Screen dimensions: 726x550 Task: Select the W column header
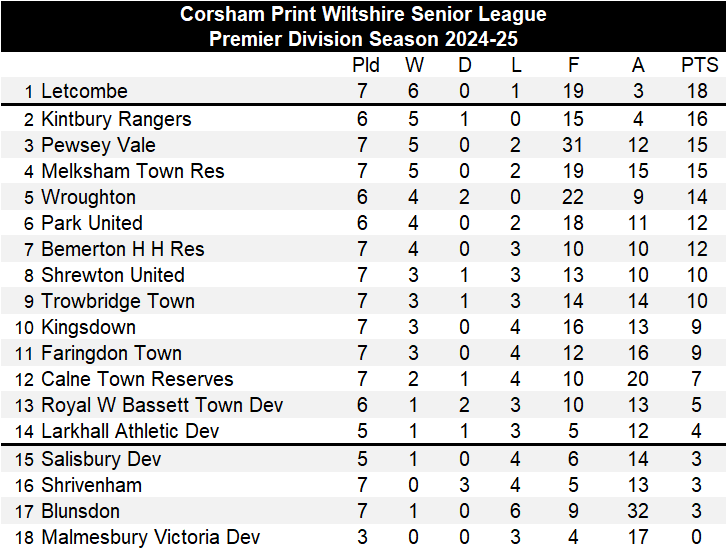tap(414, 65)
